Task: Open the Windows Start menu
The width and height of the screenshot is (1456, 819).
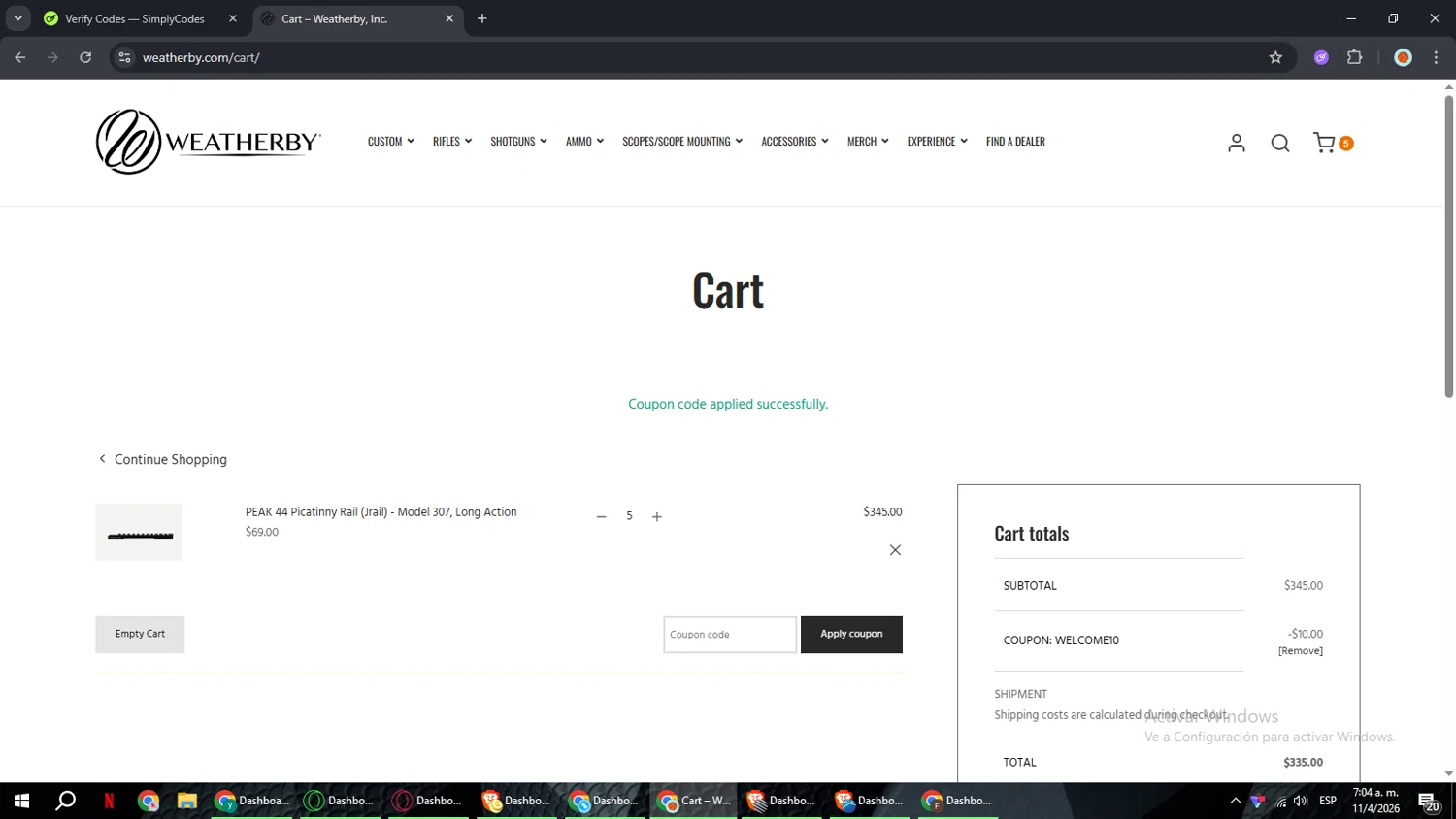Action: [21, 801]
